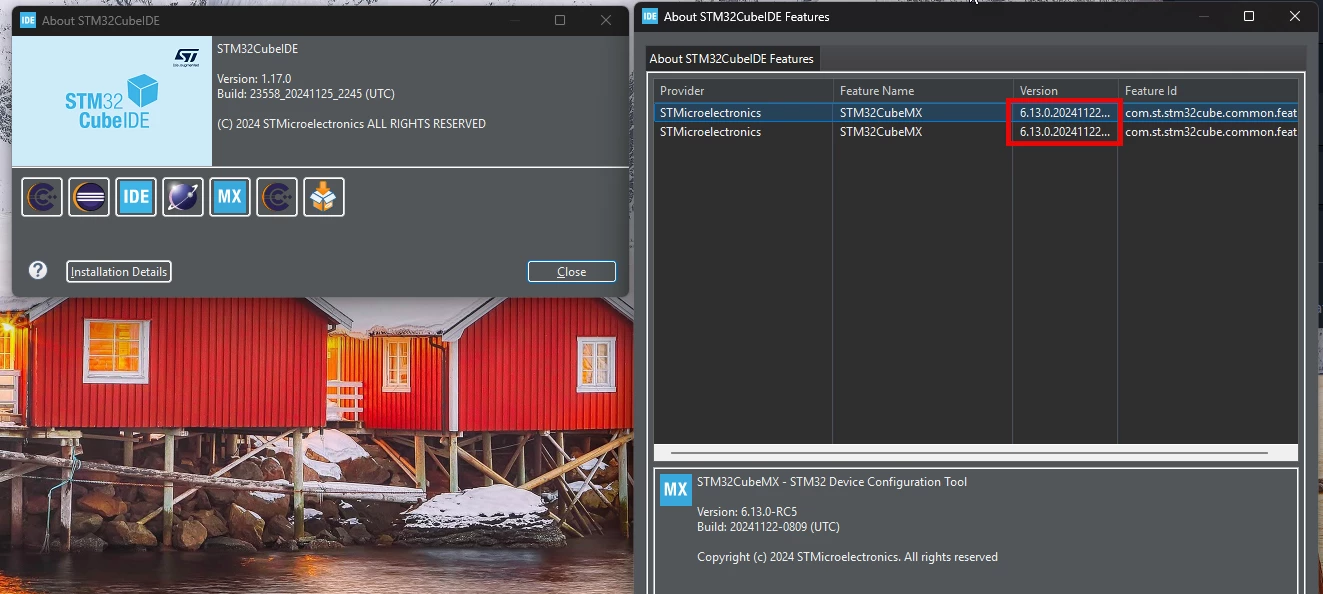Image resolution: width=1323 pixels, height=594 pixels.
Task: Open the IDE feature icon in About dialog
Action: point(136,197)
